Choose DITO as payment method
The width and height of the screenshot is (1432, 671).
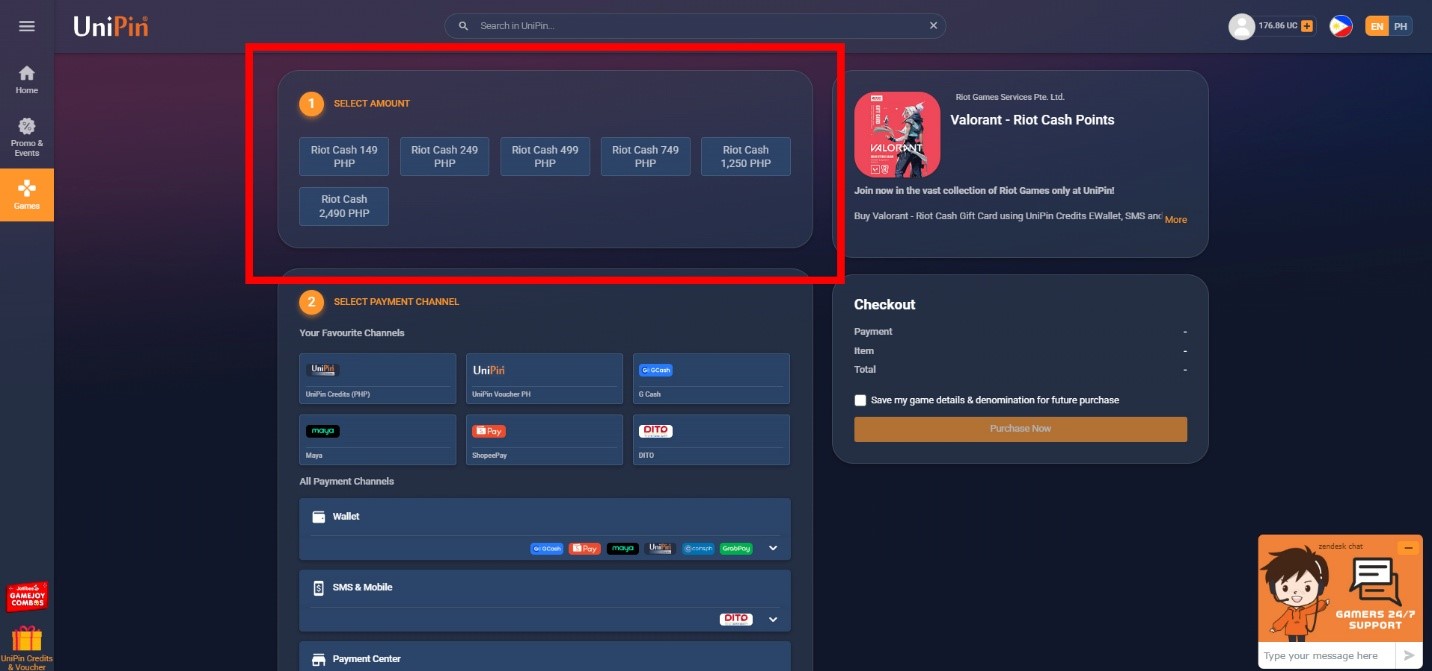(711, 439)
